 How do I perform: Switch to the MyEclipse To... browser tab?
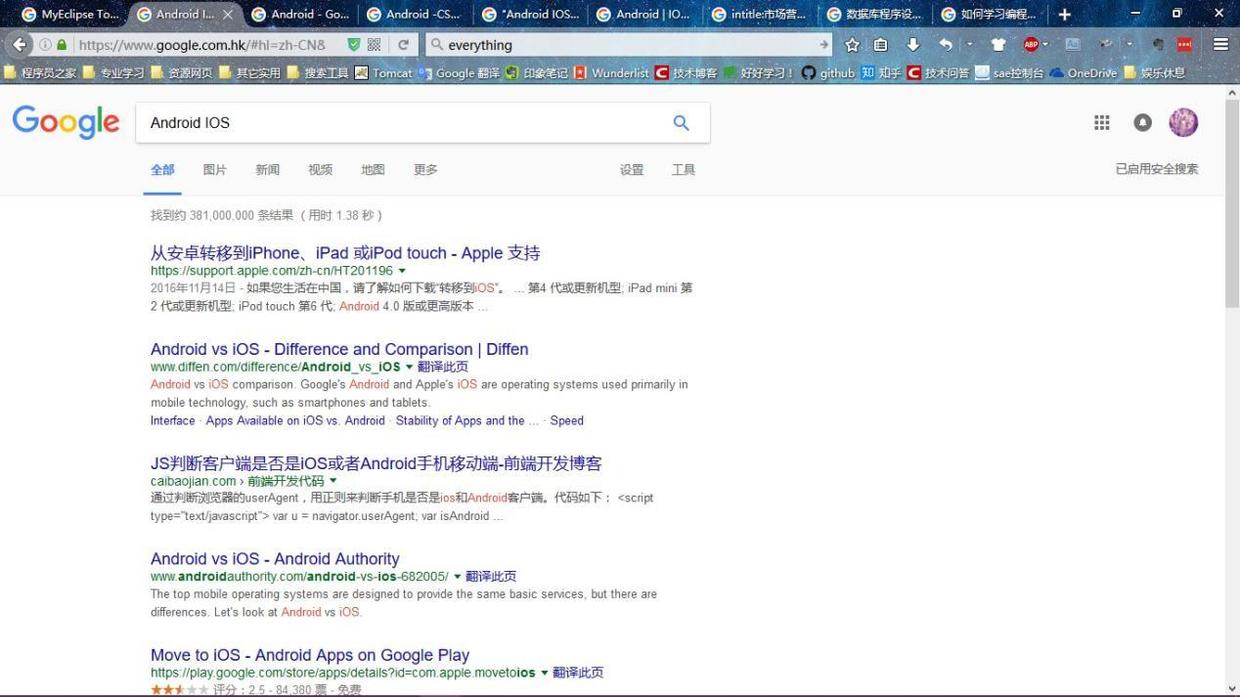[x=69, y=14]
